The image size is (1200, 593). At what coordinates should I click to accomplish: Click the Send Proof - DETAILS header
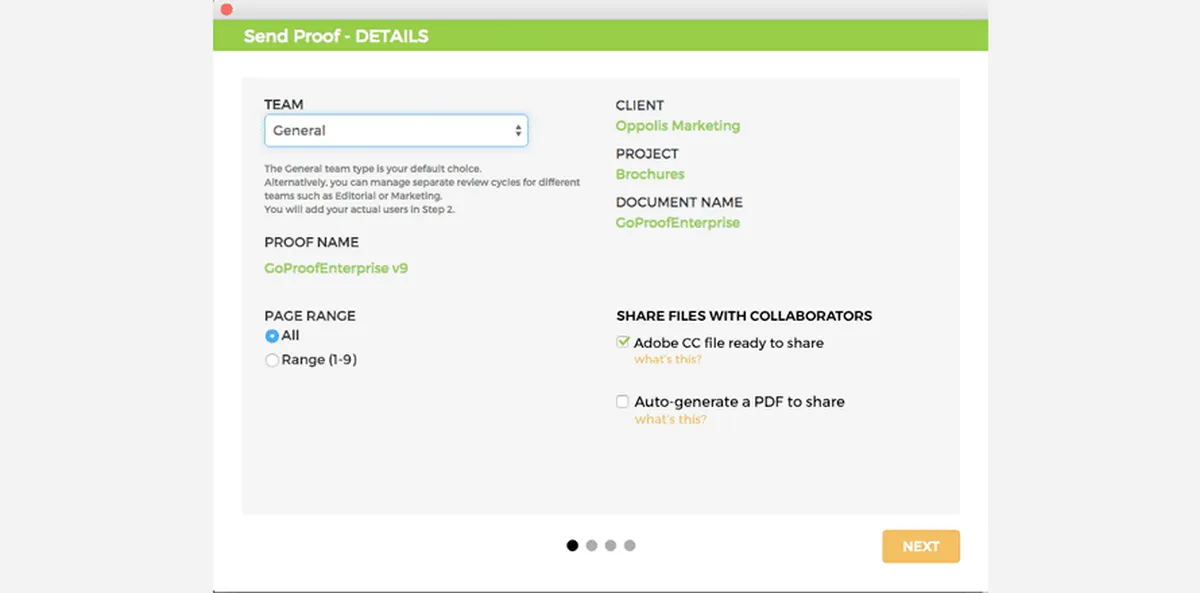click(336, 36)
